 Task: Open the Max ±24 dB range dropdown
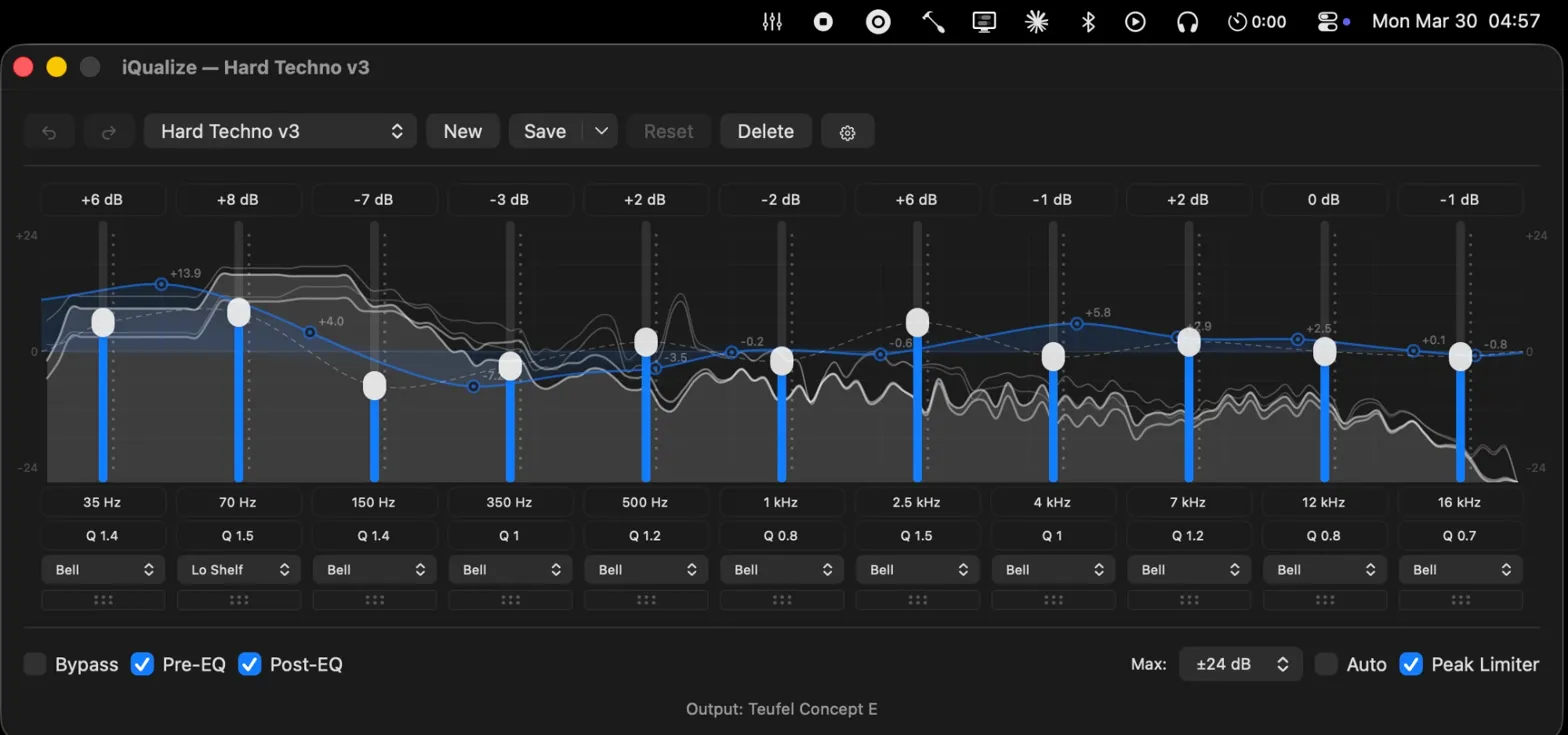(x=1240, y=664)
